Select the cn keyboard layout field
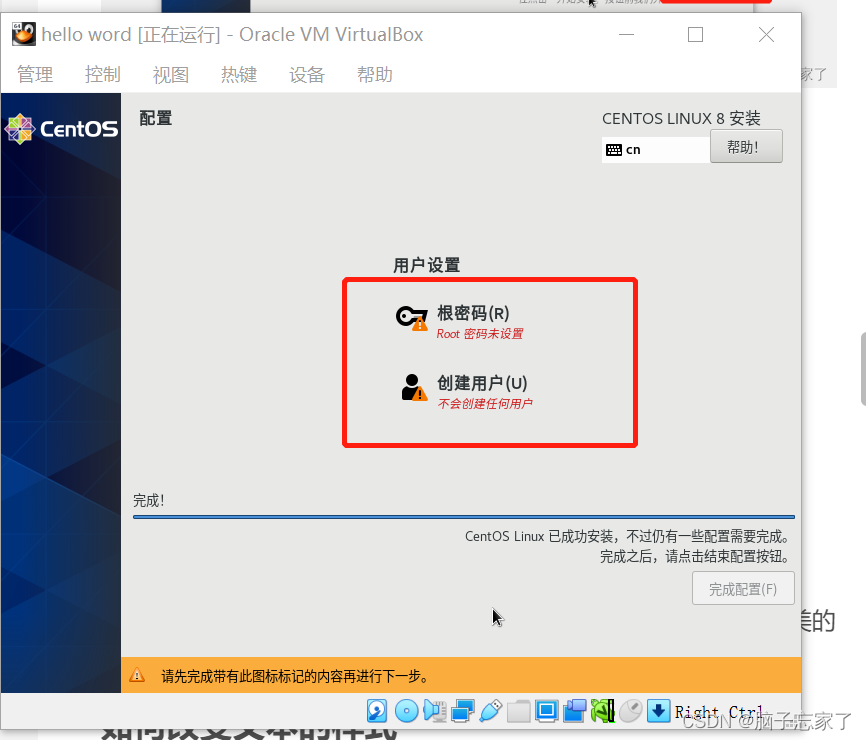 (x=656, y=150)
